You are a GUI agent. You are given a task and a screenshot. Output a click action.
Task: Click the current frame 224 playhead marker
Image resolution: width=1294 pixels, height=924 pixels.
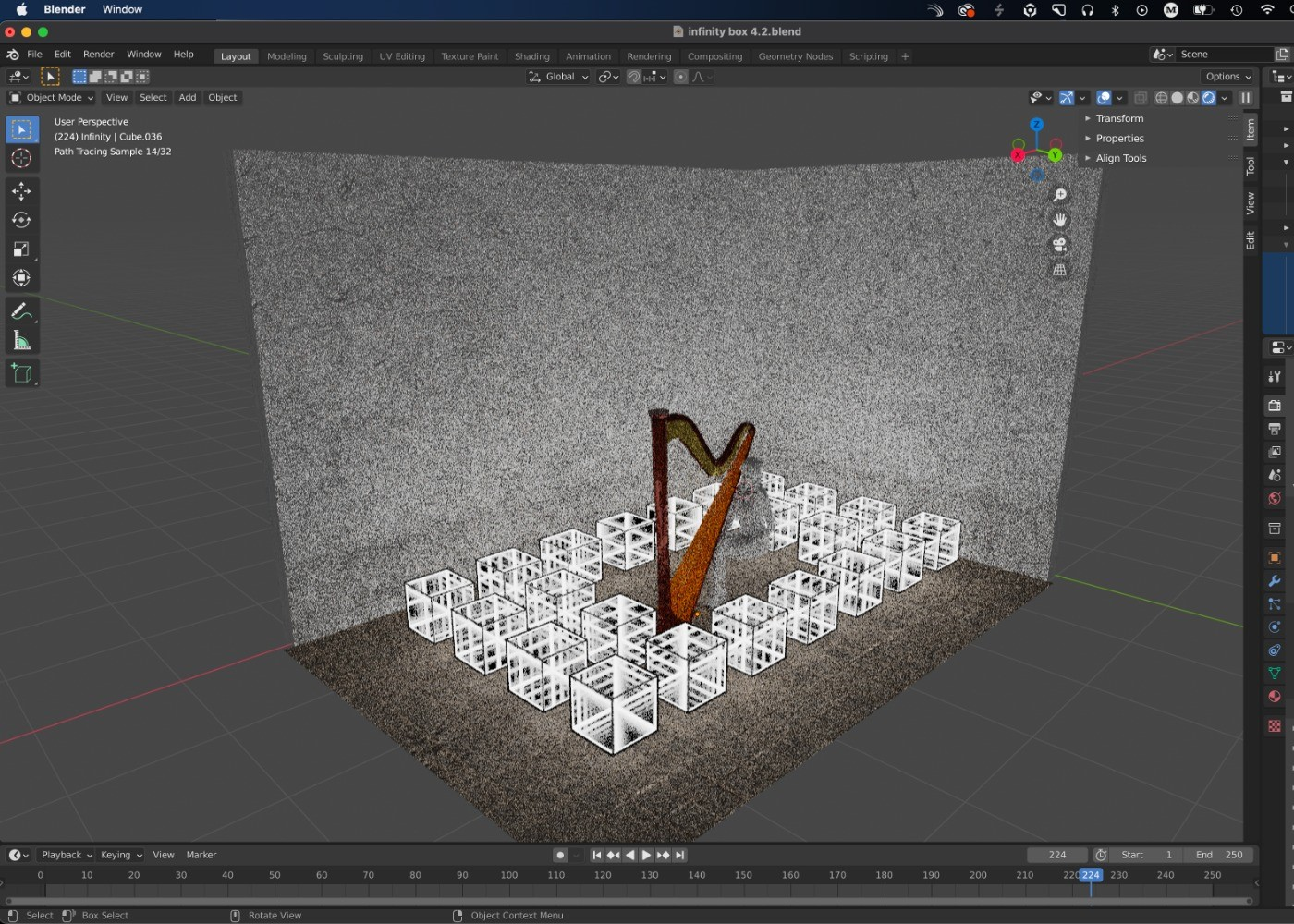[1091, 875]
